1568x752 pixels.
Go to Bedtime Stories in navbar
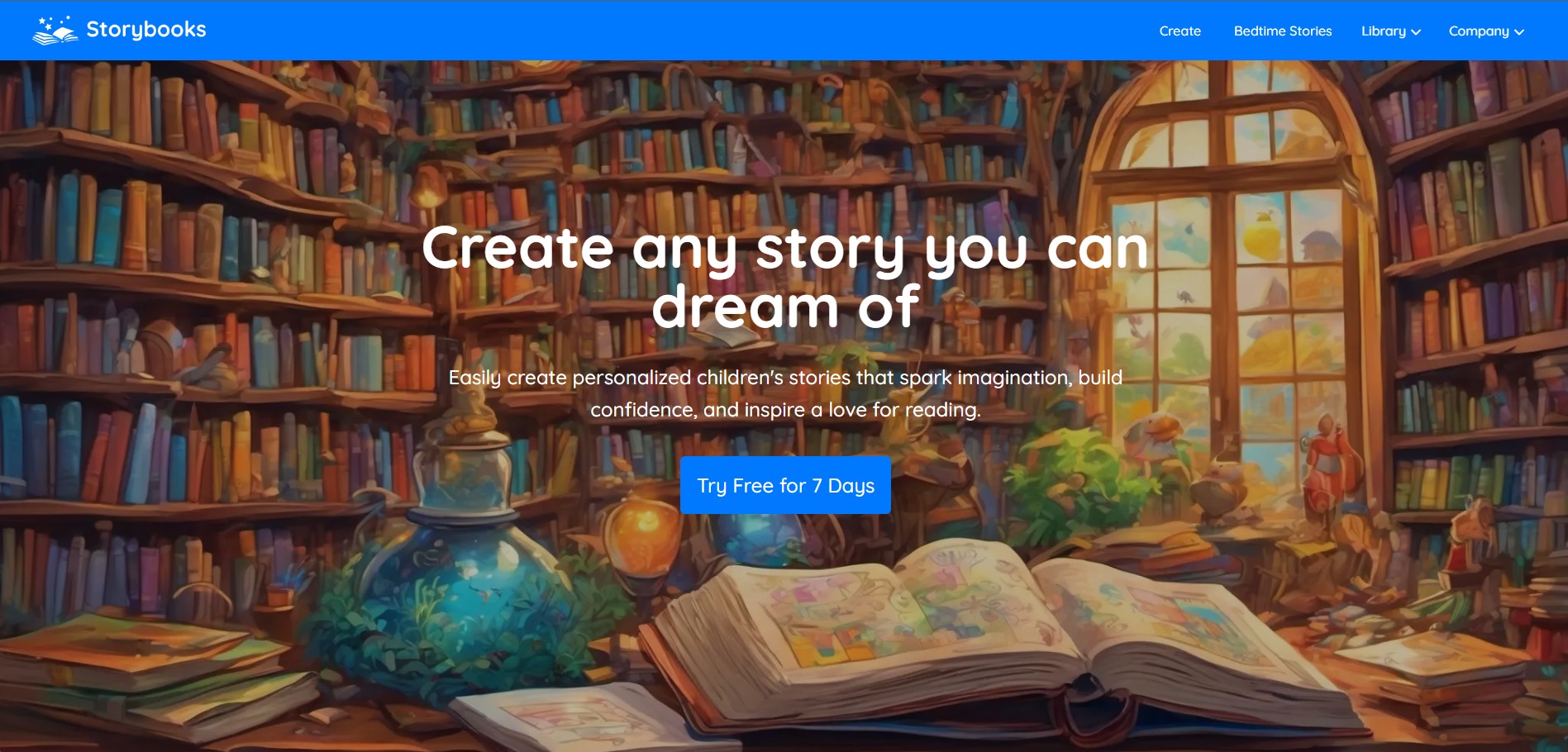1283,31
